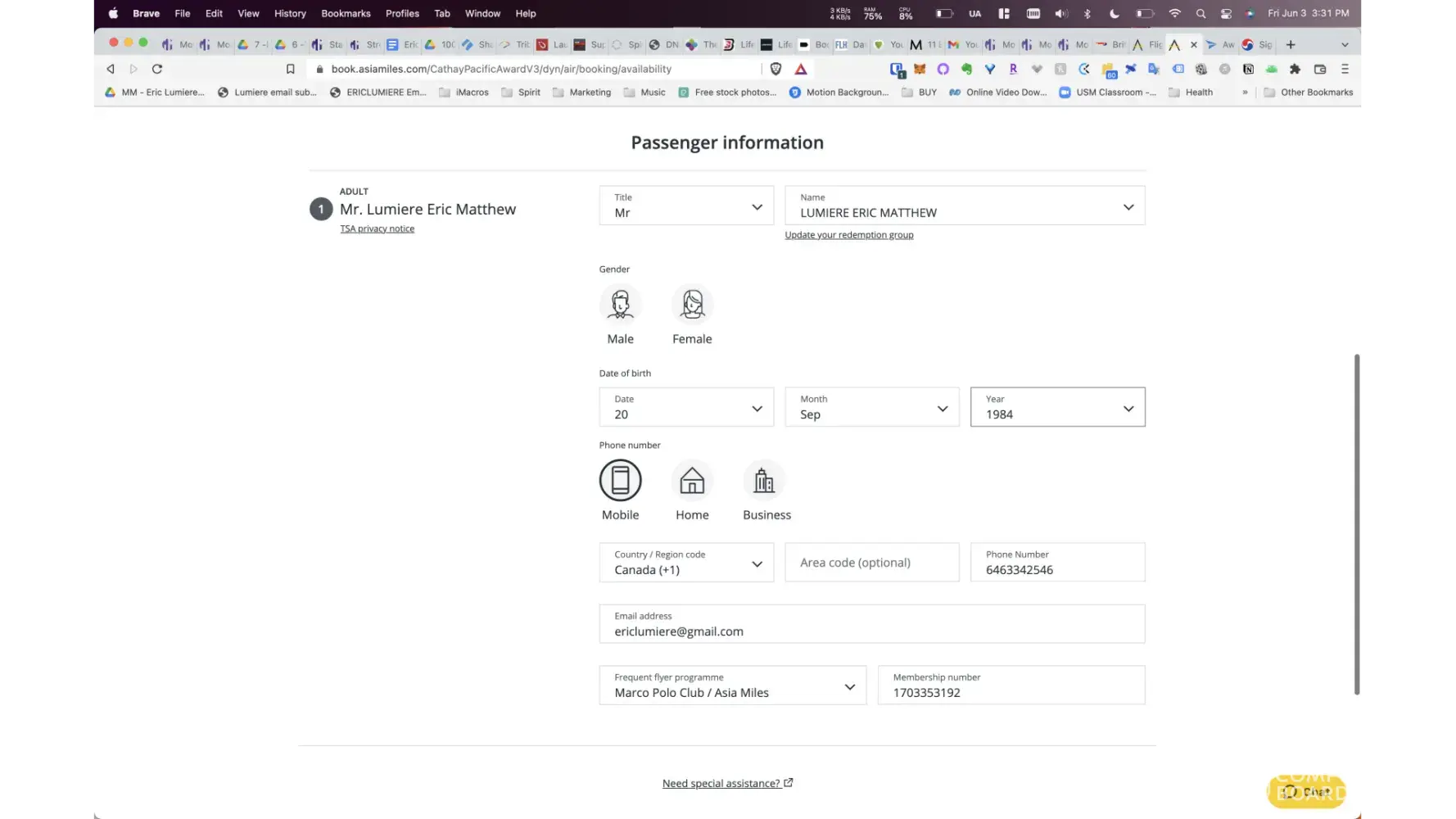
Task: Open macOS Spotlight search icon
Action: pos(1201,13)
